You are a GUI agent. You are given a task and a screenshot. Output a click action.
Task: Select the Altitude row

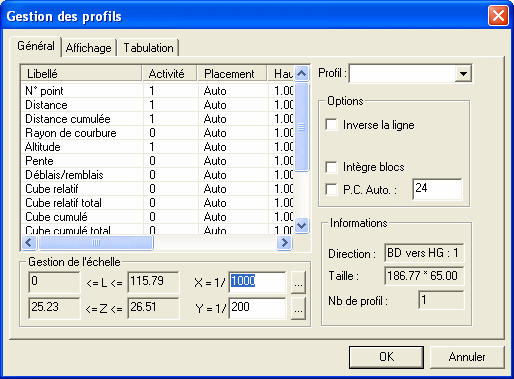157,147
